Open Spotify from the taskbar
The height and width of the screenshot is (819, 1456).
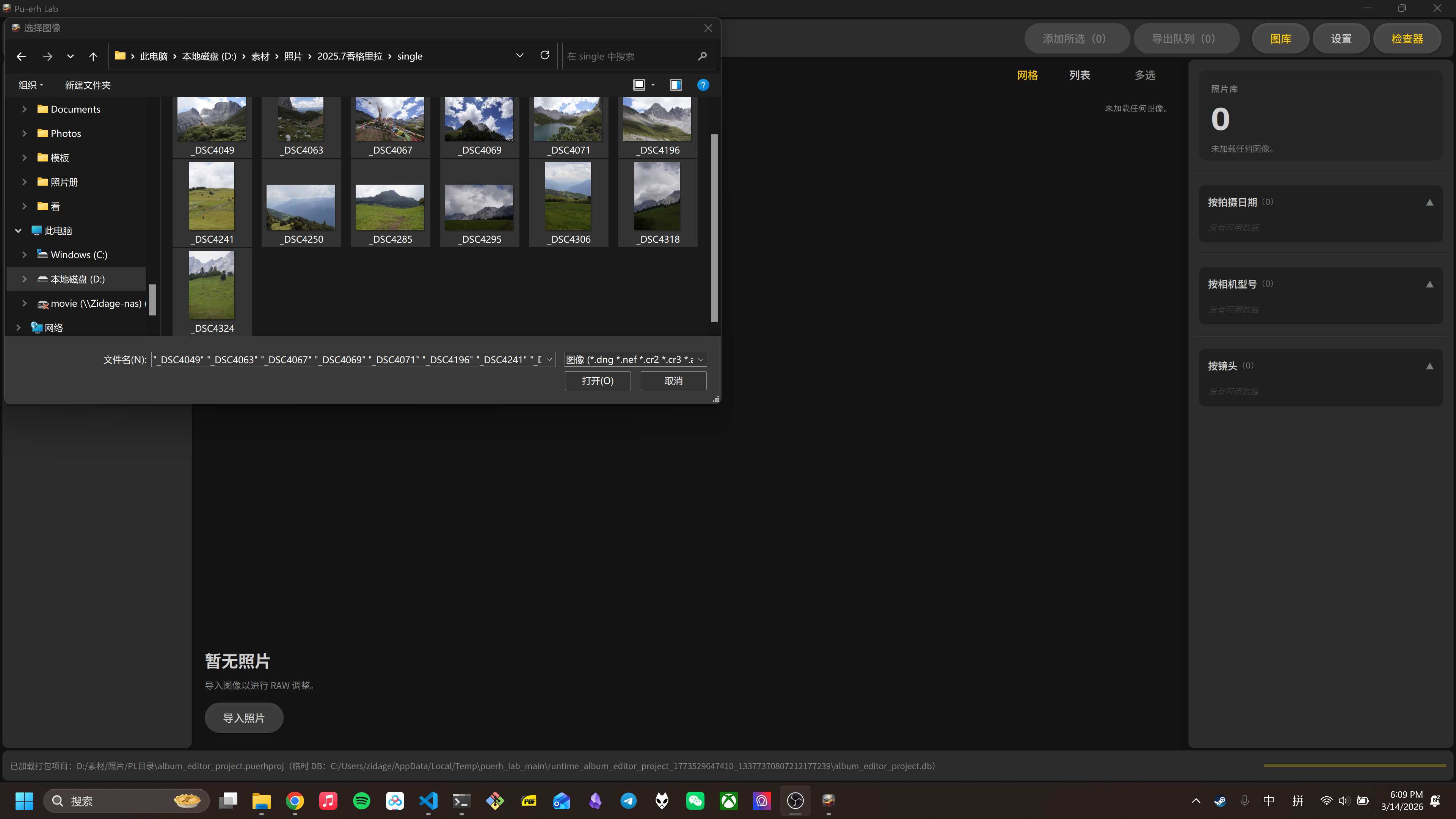[361, 800]
